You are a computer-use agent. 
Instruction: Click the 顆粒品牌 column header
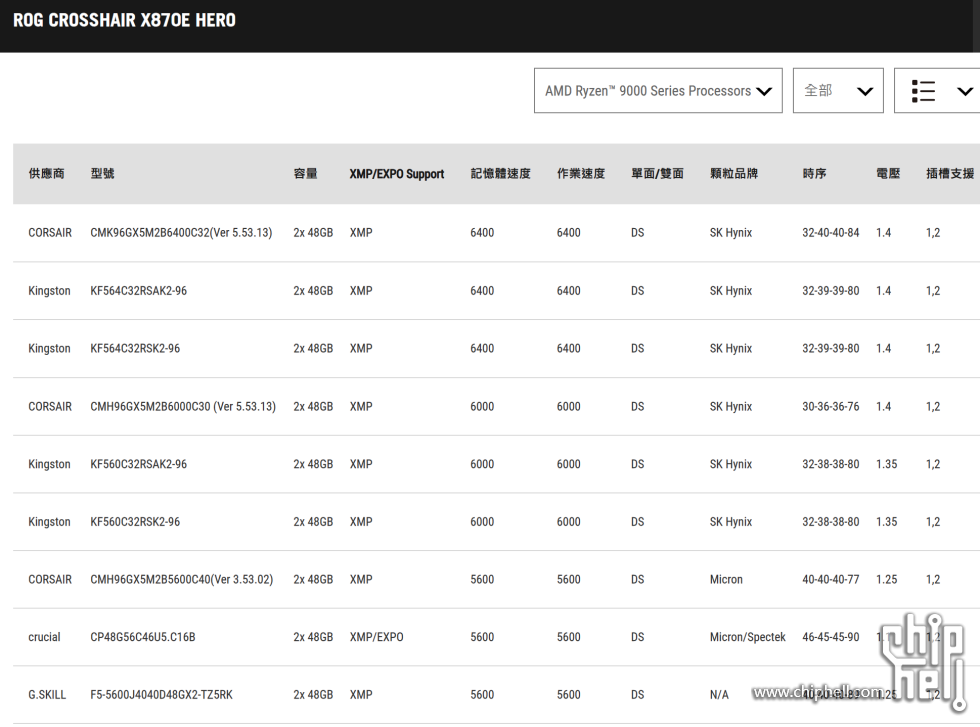click(x=734, y=173)
